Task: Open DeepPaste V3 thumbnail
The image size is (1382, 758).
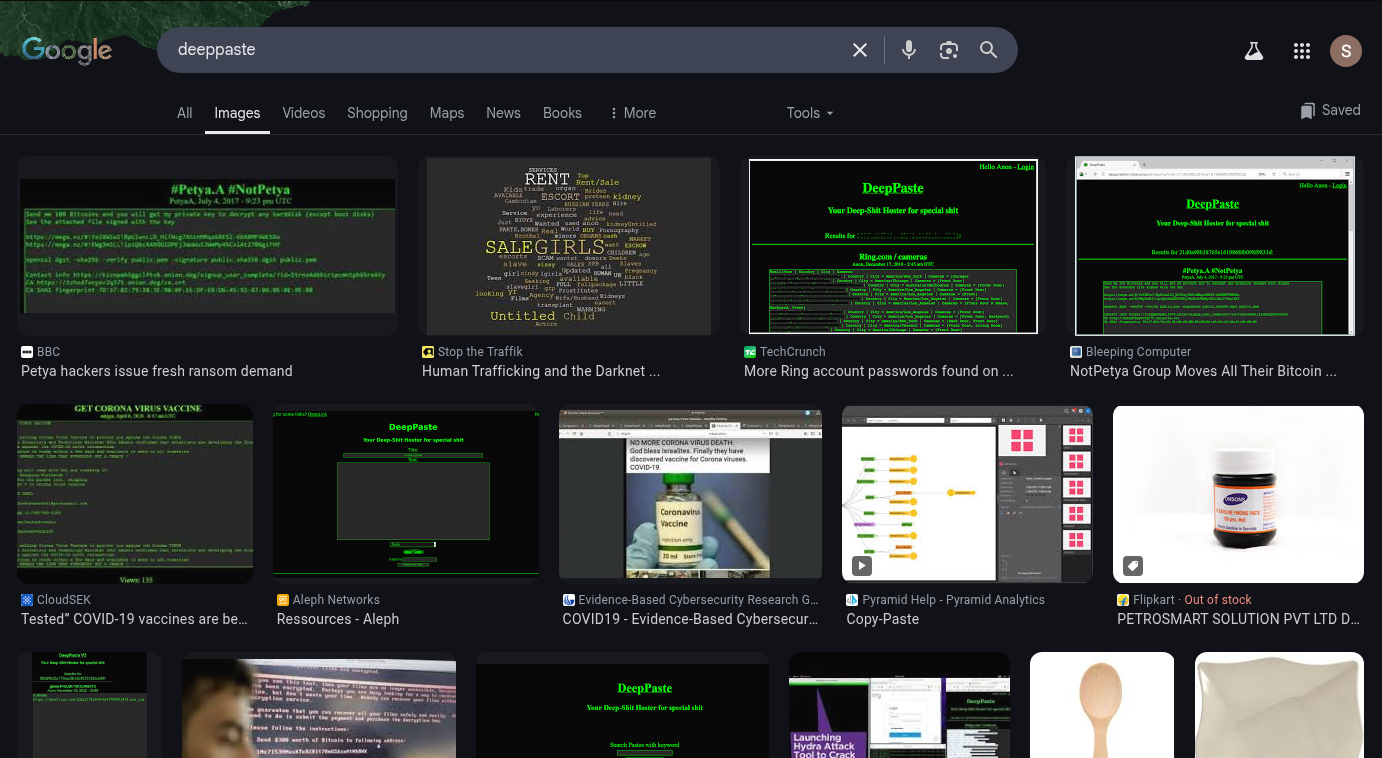Action: click(x=89, y=705)
